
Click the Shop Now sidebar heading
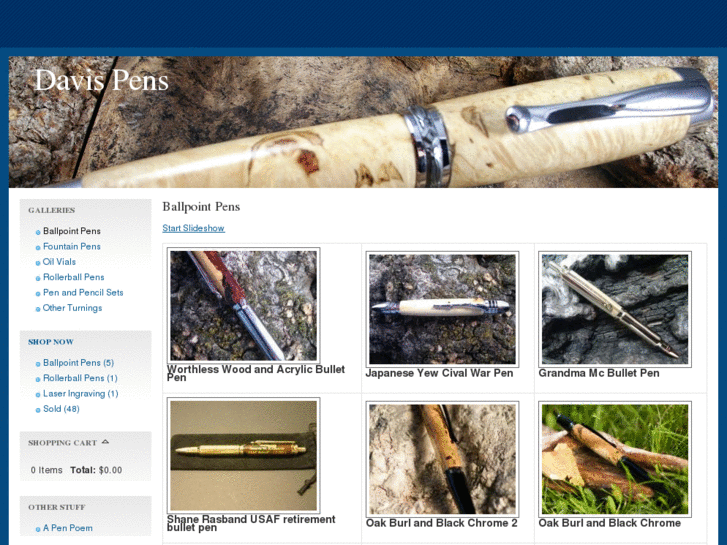click(51, 342)
